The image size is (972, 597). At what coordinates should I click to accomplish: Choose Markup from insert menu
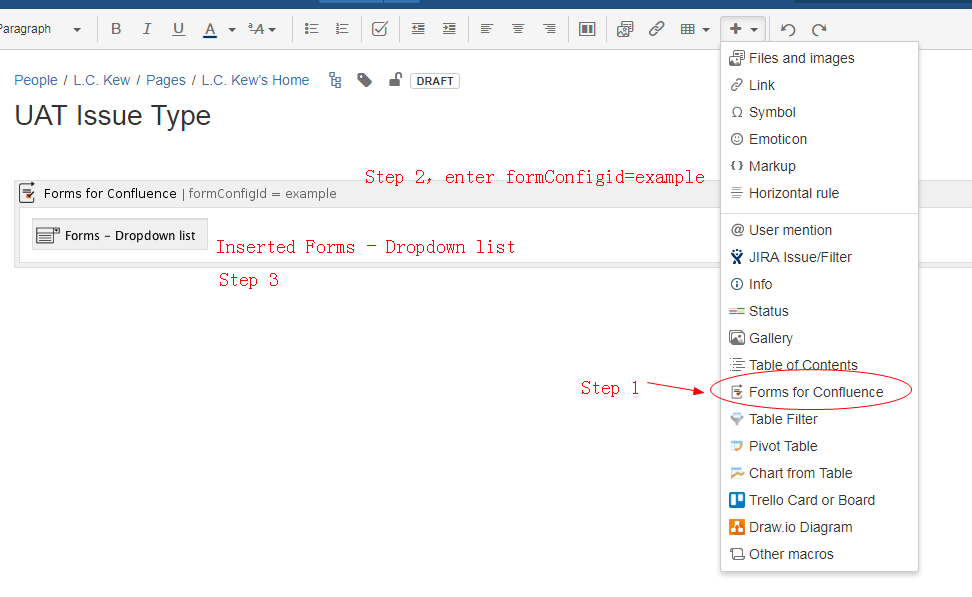[x=819, y=166]
